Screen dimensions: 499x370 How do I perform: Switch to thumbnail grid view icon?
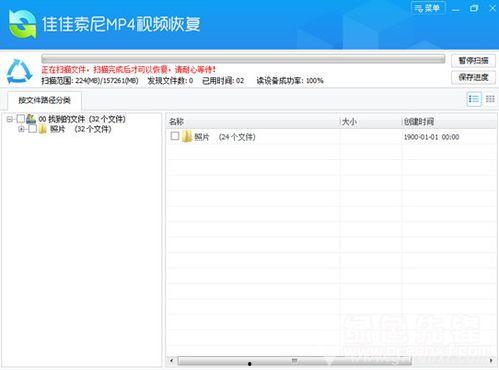pos(490,99)
